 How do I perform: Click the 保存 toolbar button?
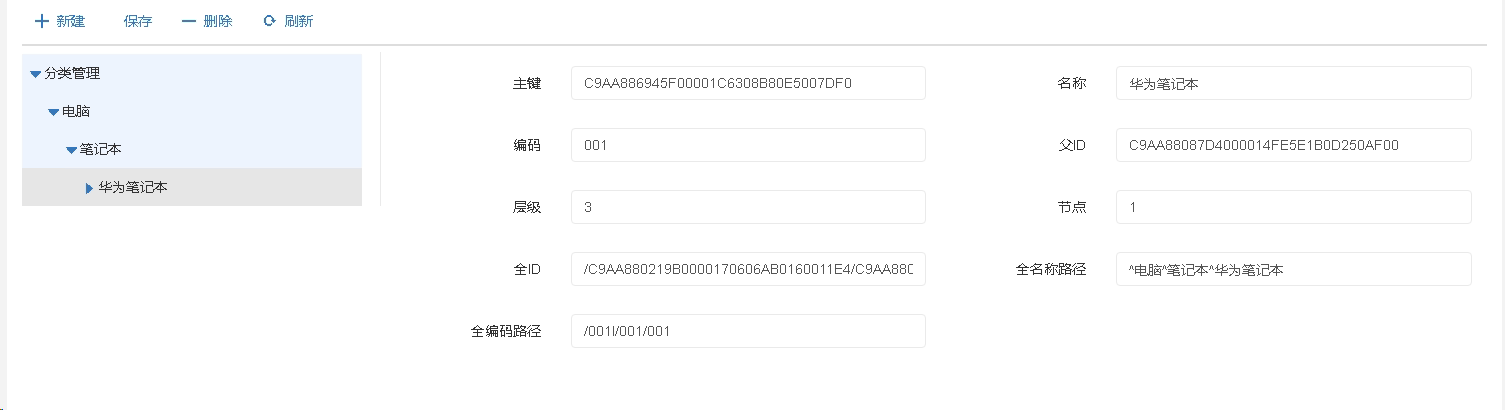[x=138, y=21]
